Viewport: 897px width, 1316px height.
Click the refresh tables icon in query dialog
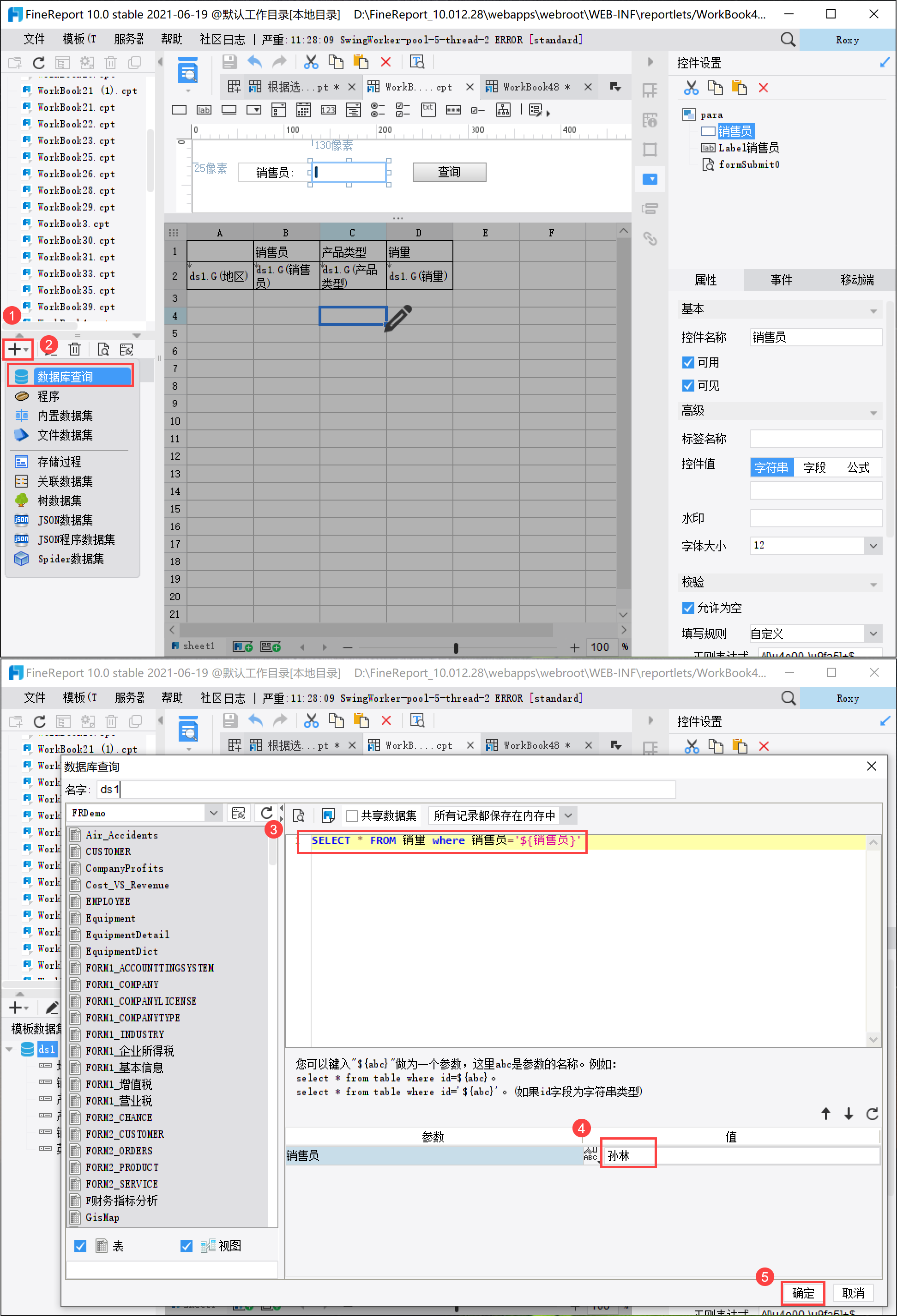pyautogui.click(x=266, y=813)
